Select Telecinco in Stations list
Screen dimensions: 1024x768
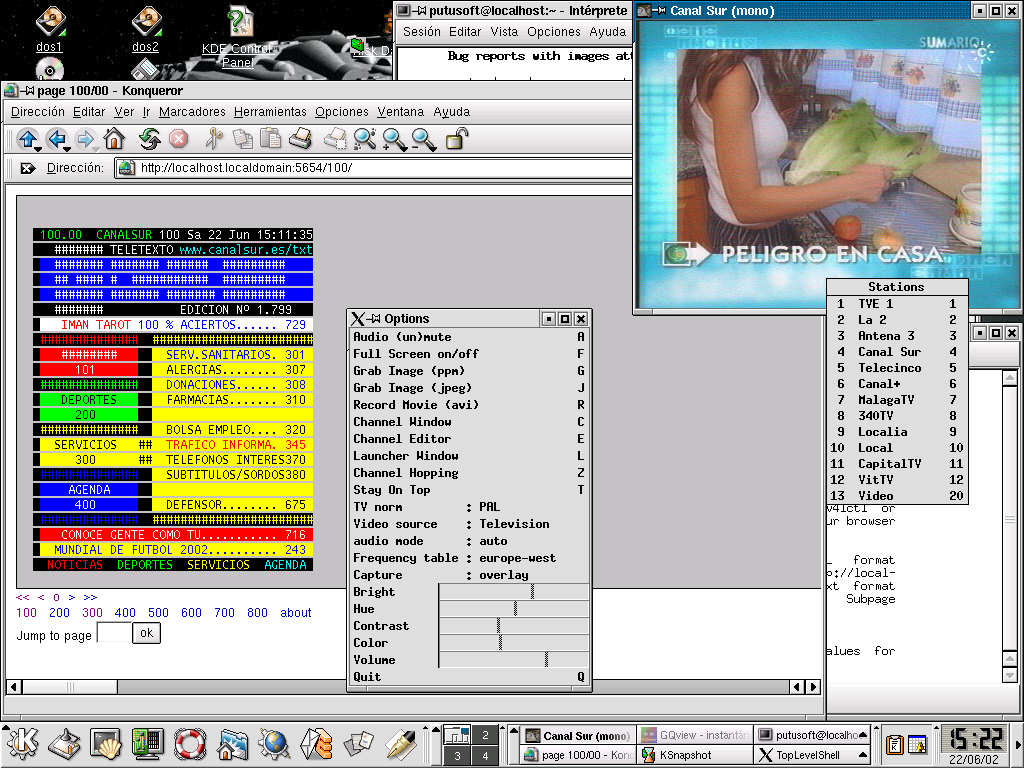tap(896, 368)
